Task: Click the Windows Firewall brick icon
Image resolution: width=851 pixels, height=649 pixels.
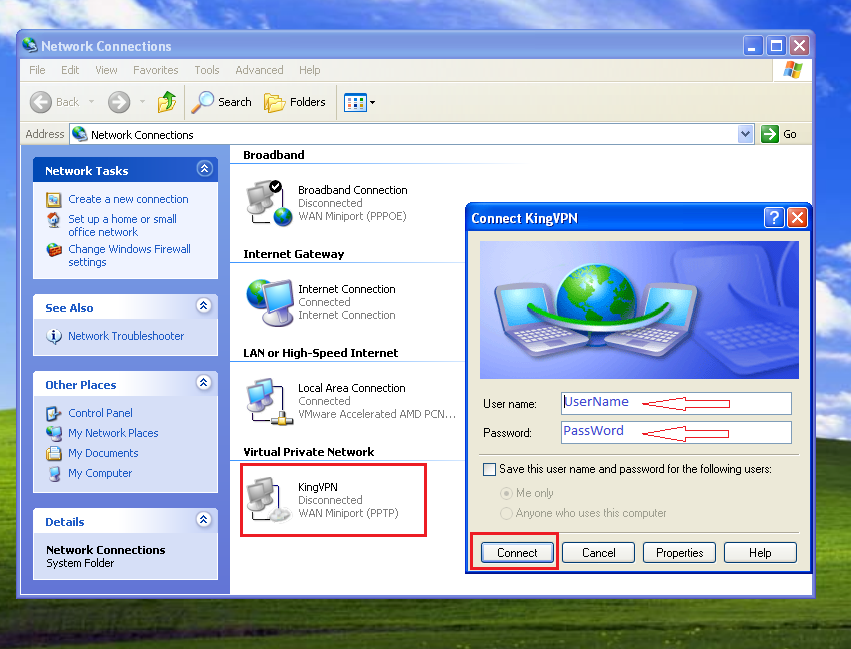Action: pos(54,250)
